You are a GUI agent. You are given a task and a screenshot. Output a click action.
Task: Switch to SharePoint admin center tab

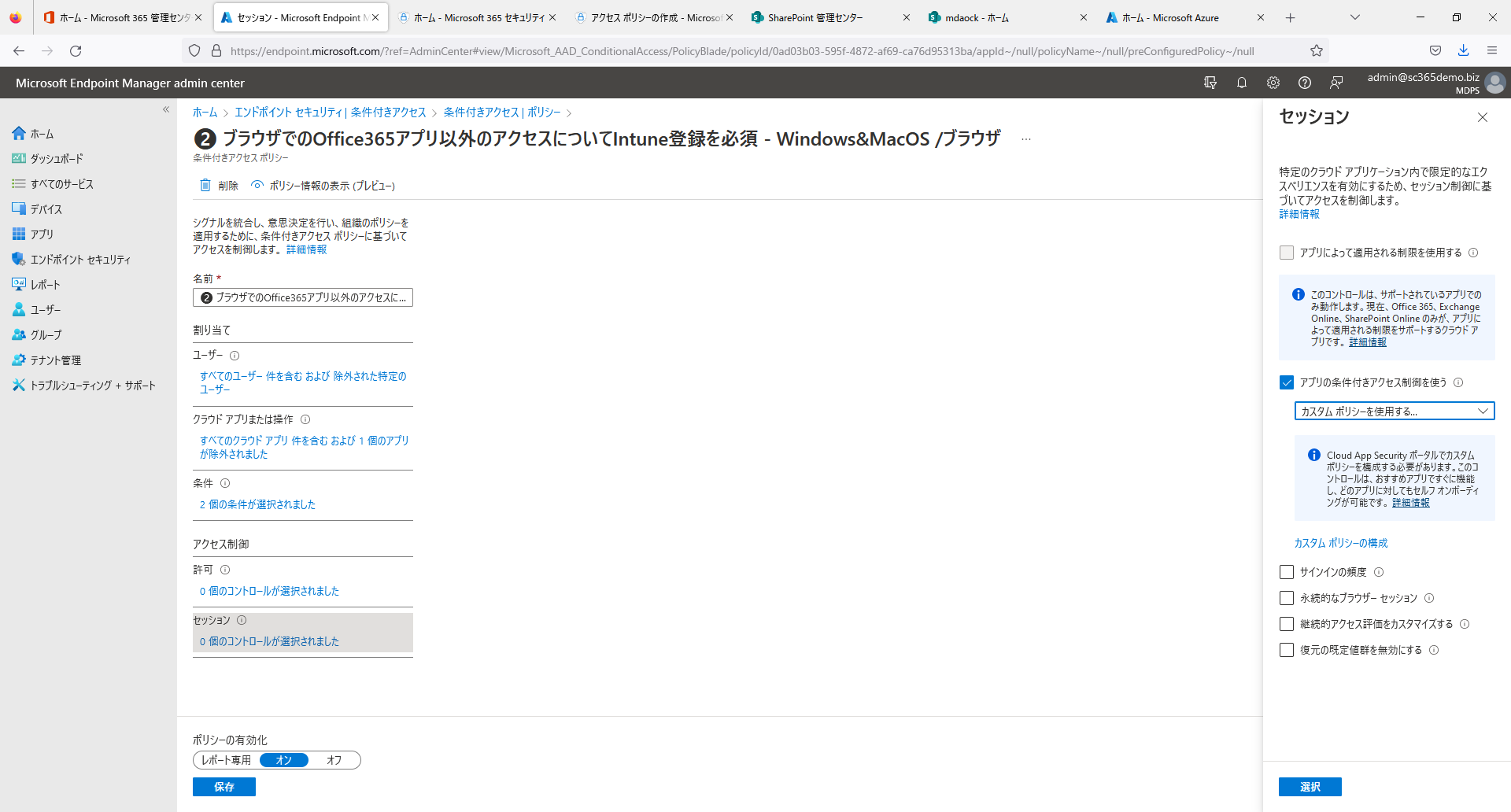pos(831,17)
